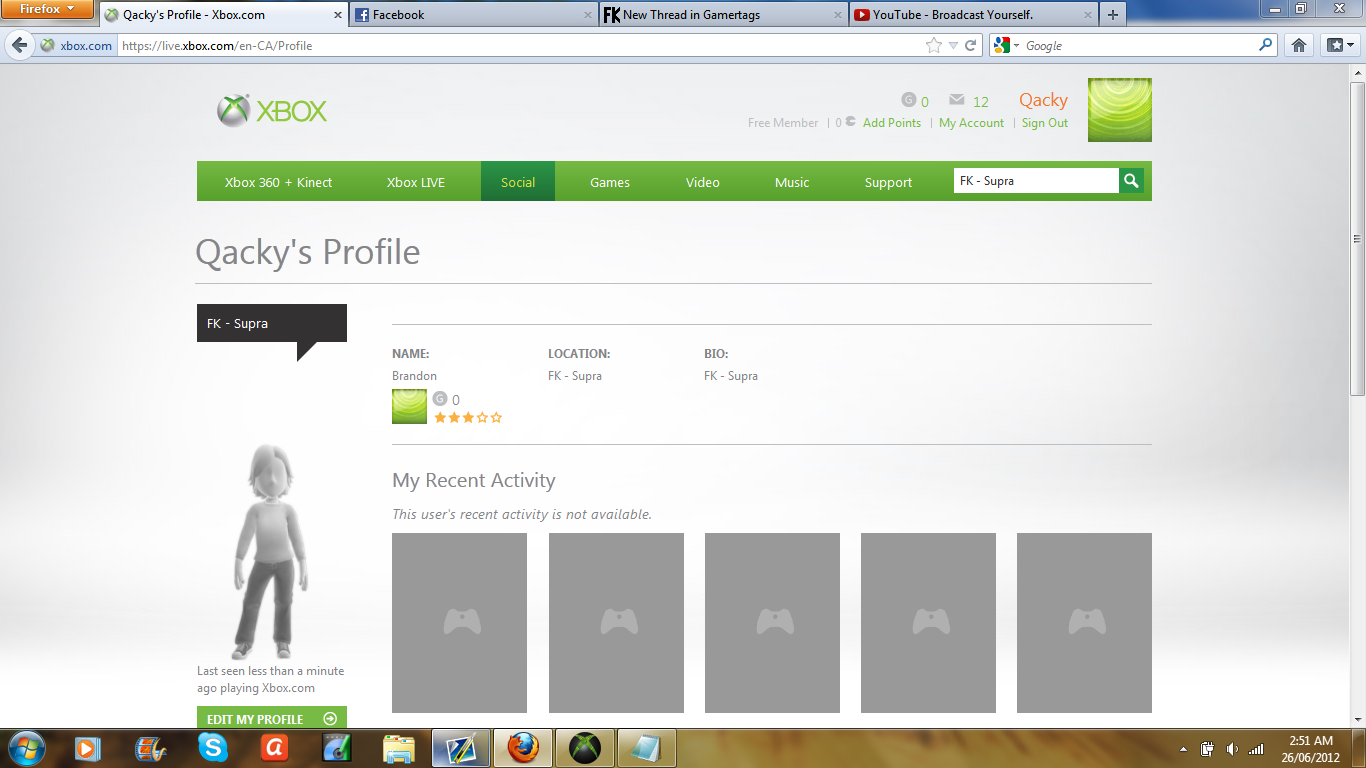Bookmark page with the star icon

[934, 45]
